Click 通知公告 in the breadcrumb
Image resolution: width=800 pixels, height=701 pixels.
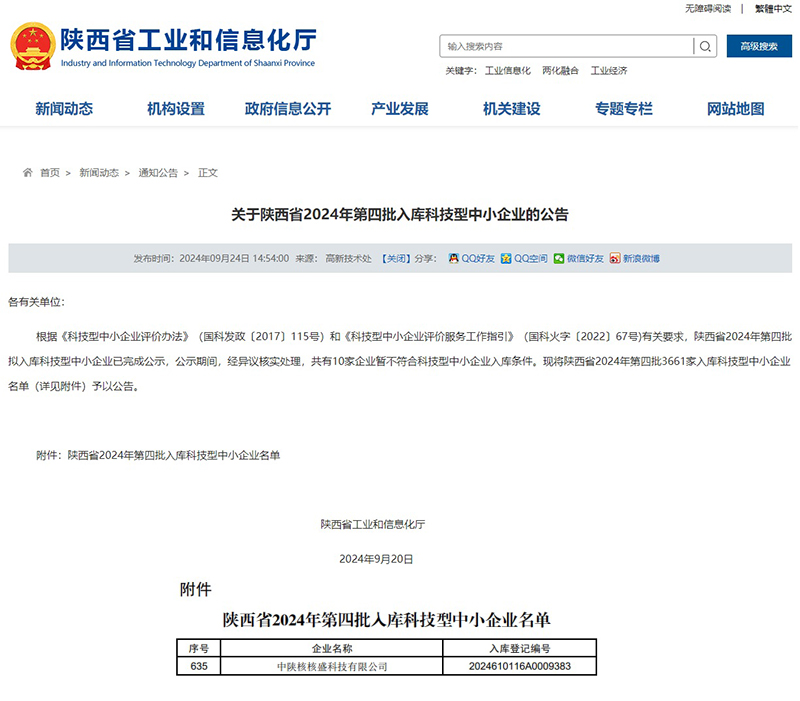click(x=158, y=173)
